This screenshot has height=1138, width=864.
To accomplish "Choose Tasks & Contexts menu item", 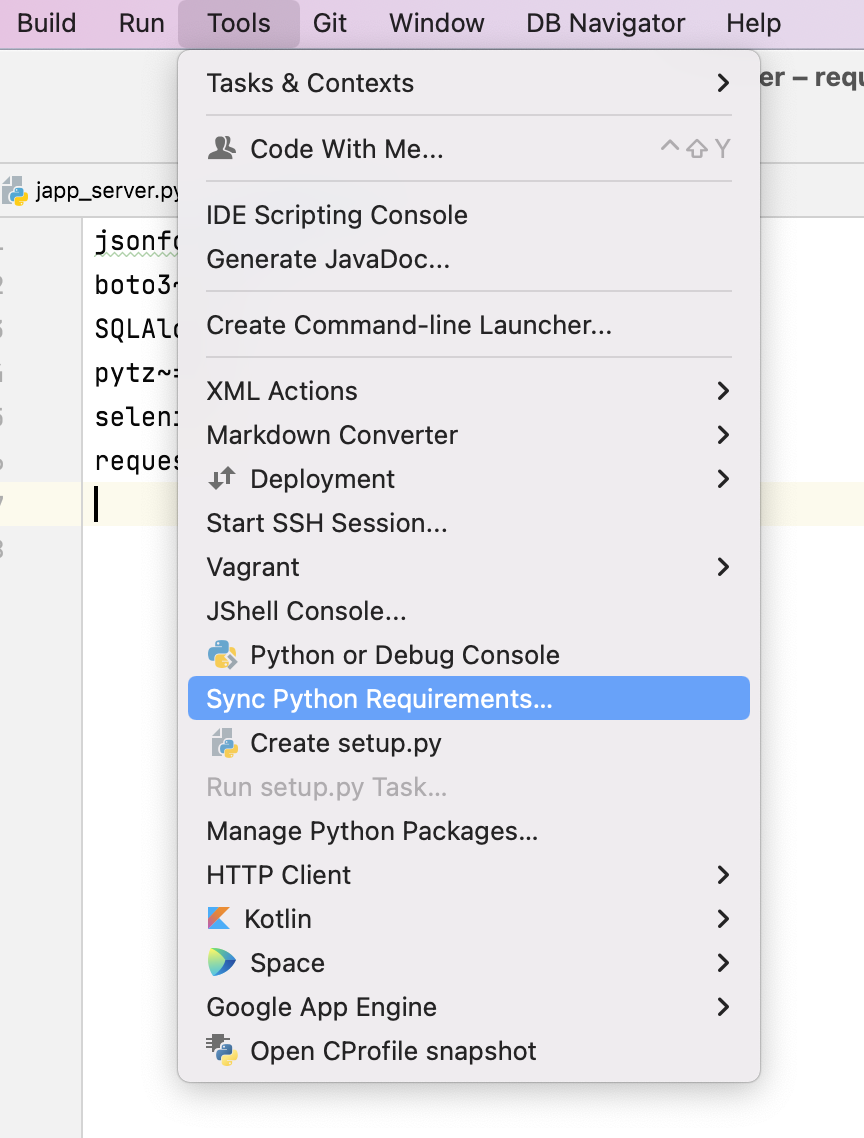I will tap(469, 83).
